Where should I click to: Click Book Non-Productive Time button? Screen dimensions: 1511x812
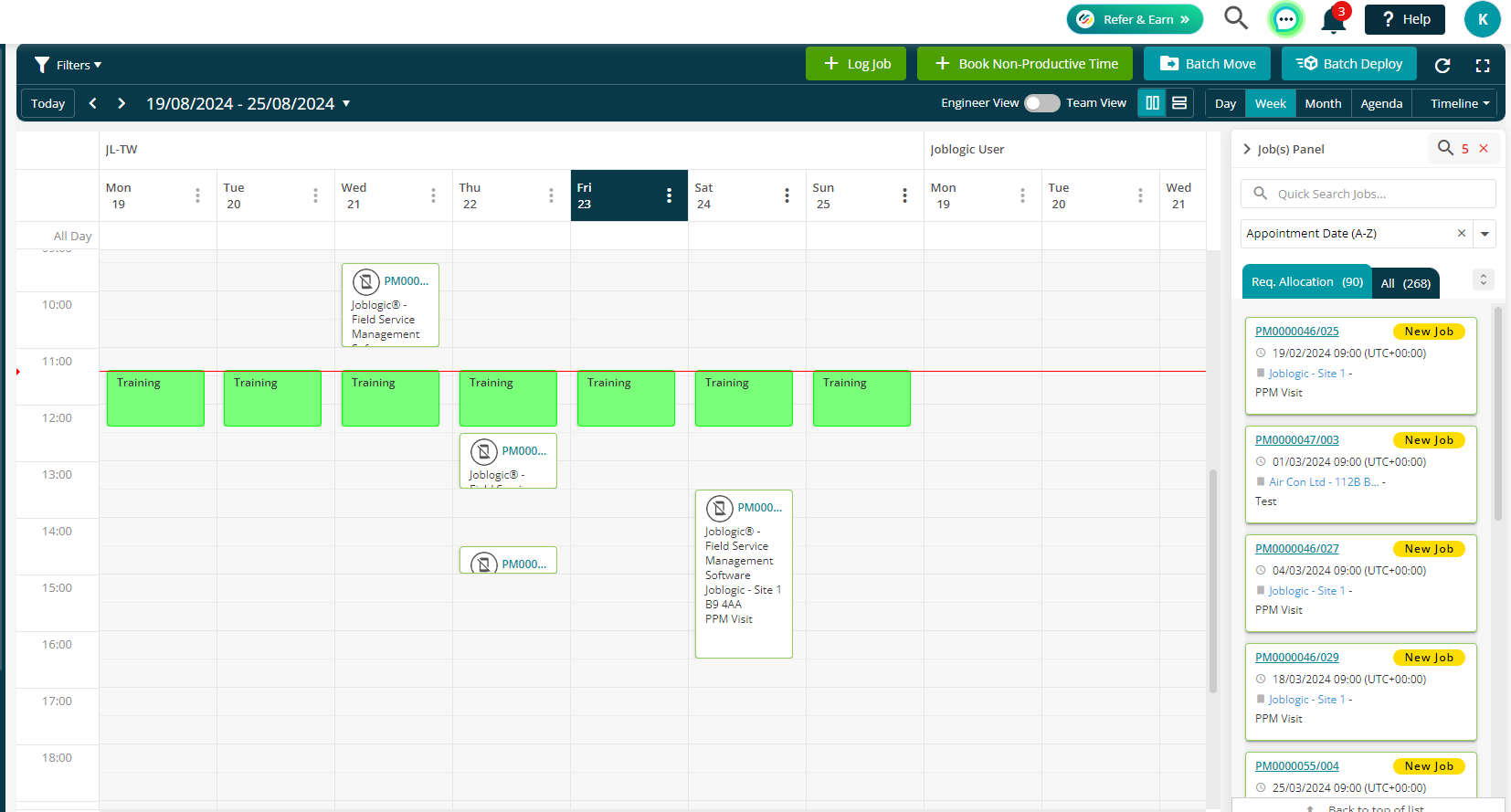(x=1025, y=64)
